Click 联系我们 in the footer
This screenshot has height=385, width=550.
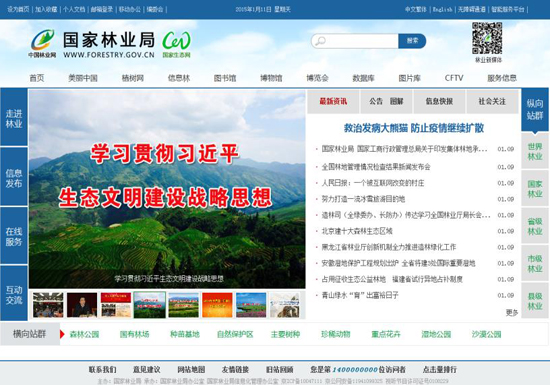pos(102,369)
